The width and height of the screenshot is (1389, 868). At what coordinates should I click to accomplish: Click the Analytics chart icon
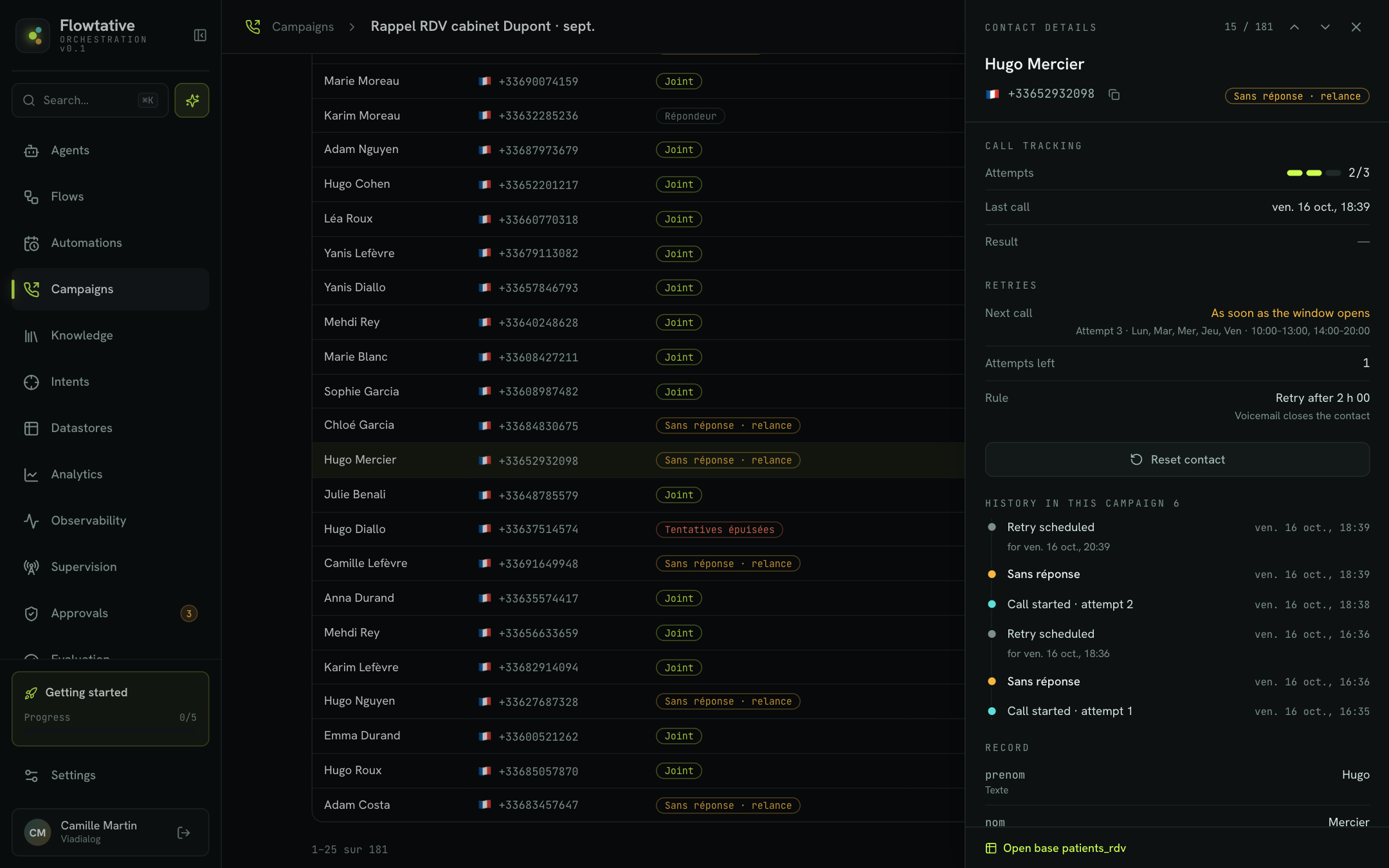click(x=32, y=475)
